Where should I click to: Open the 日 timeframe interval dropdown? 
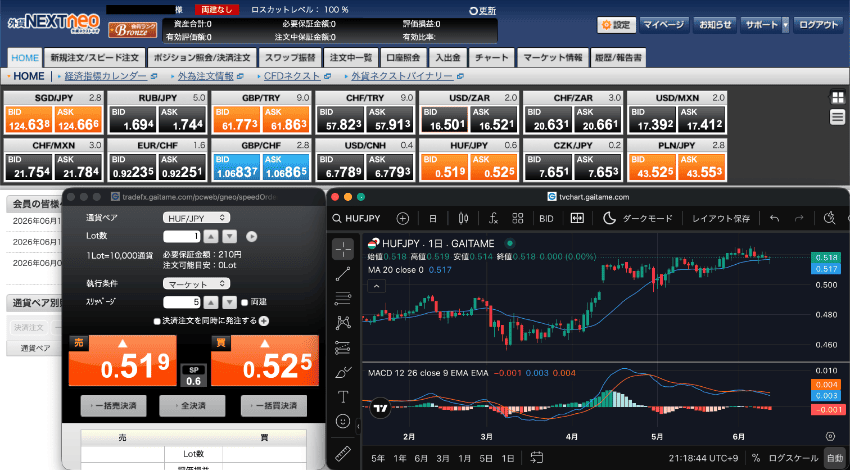[x=433, y=218]
